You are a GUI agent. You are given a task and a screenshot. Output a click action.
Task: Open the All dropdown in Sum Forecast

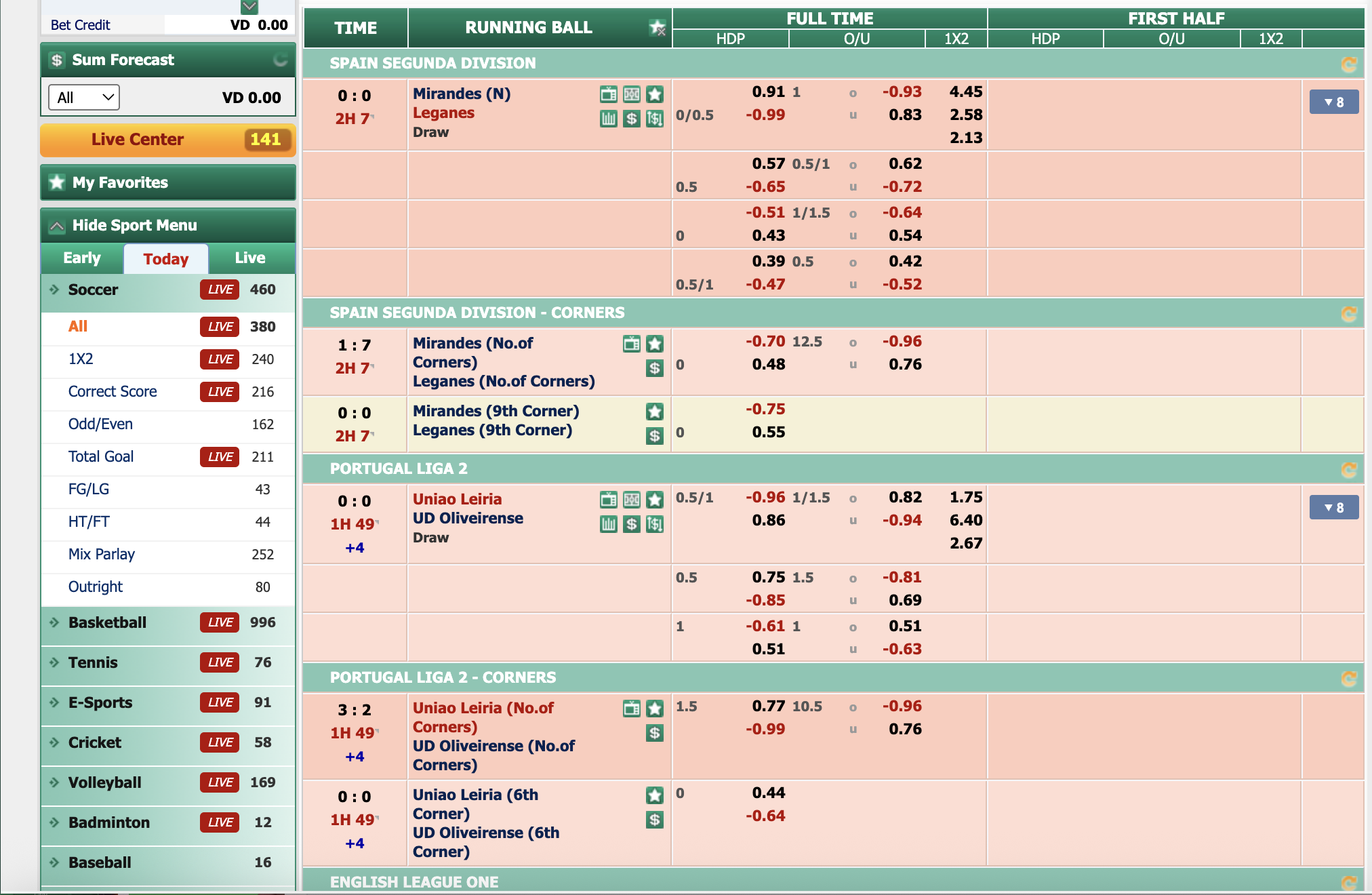[84, 98]
